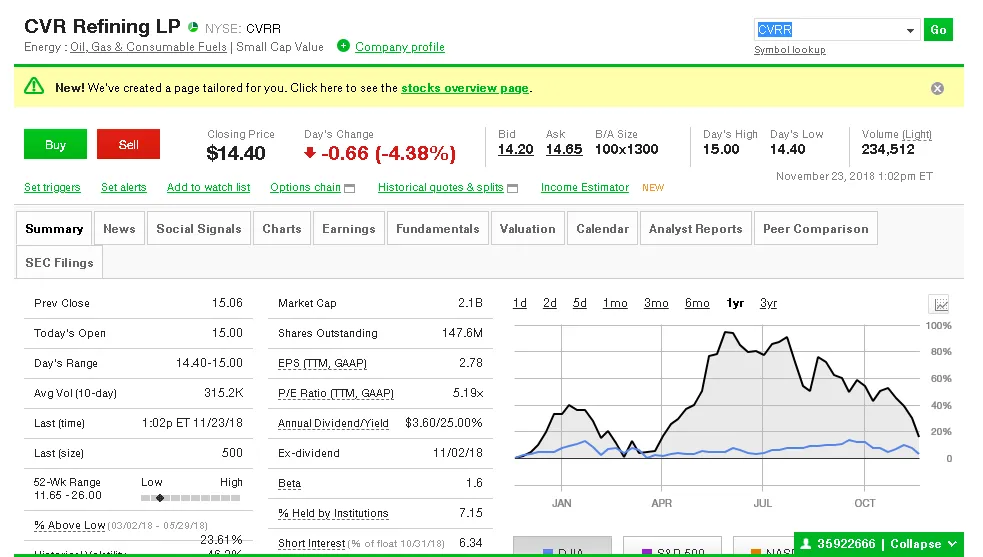Open the Options chain link
983x557 pixels.
(x=305, y=188)
